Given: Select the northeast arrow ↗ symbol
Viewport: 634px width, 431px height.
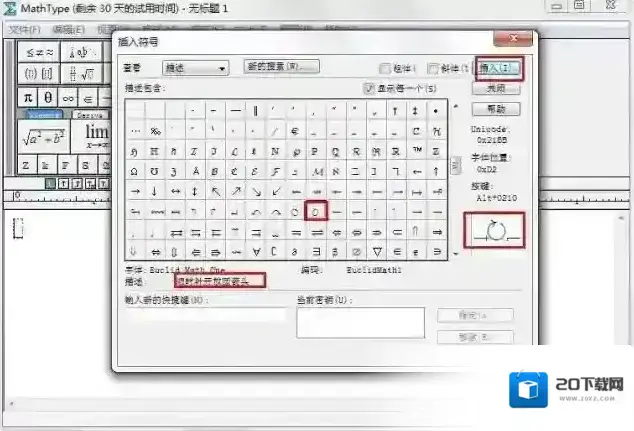Looking at the screenshot, I should click(x=236, y=191).
